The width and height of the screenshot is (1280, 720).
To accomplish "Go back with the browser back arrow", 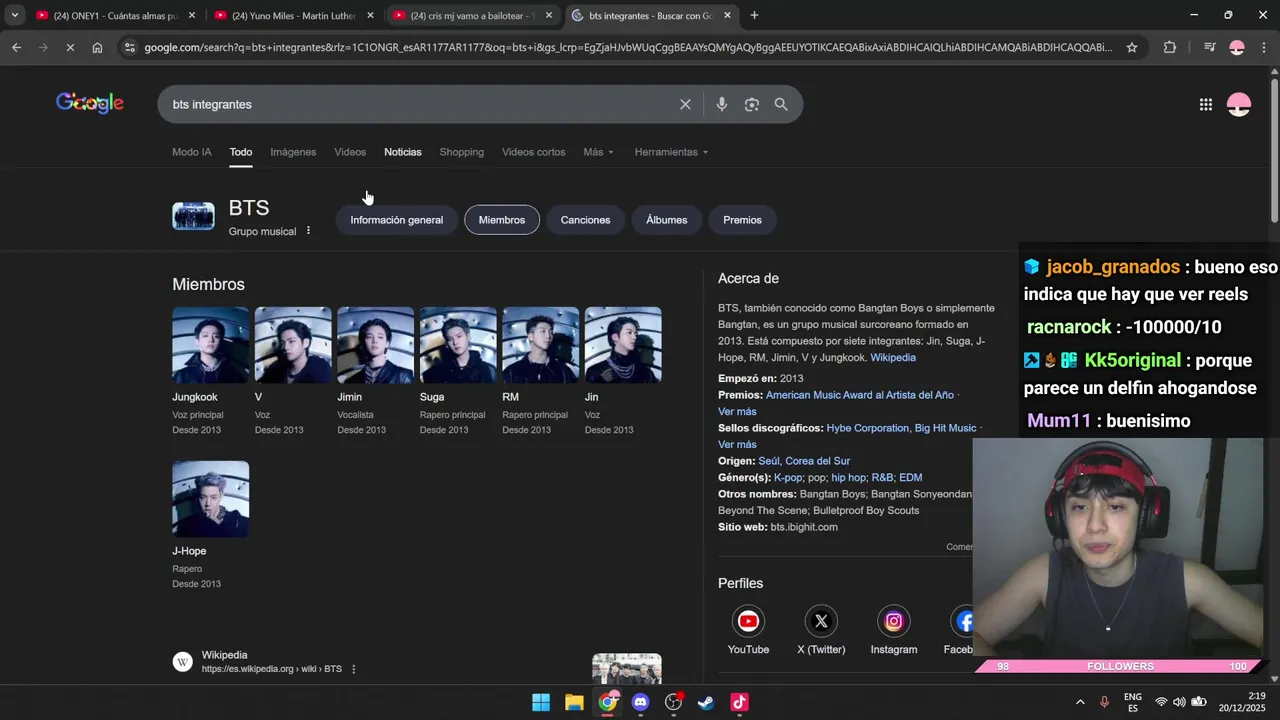I will [16, 47].
